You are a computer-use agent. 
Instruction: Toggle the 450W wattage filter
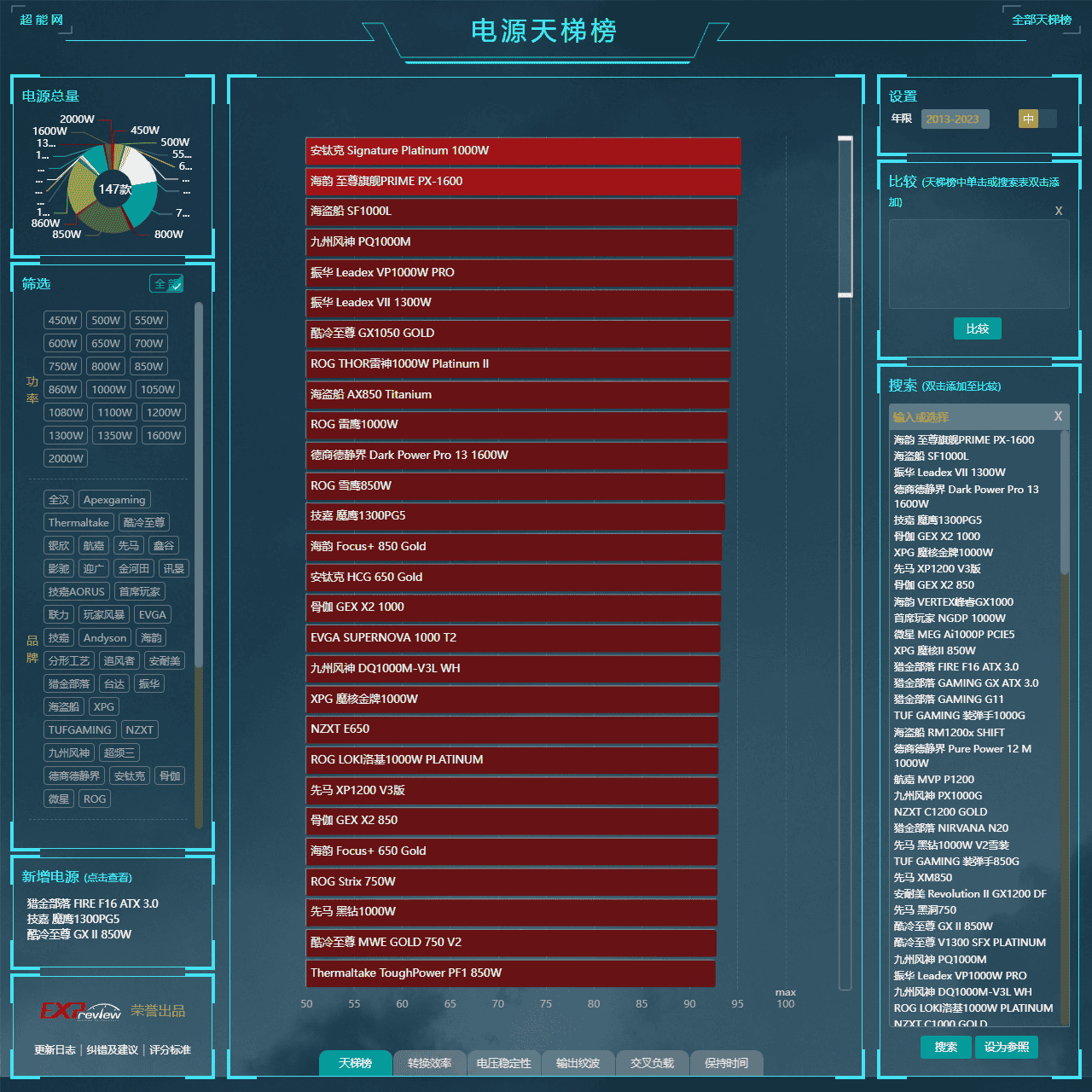(x=62, y=321)
